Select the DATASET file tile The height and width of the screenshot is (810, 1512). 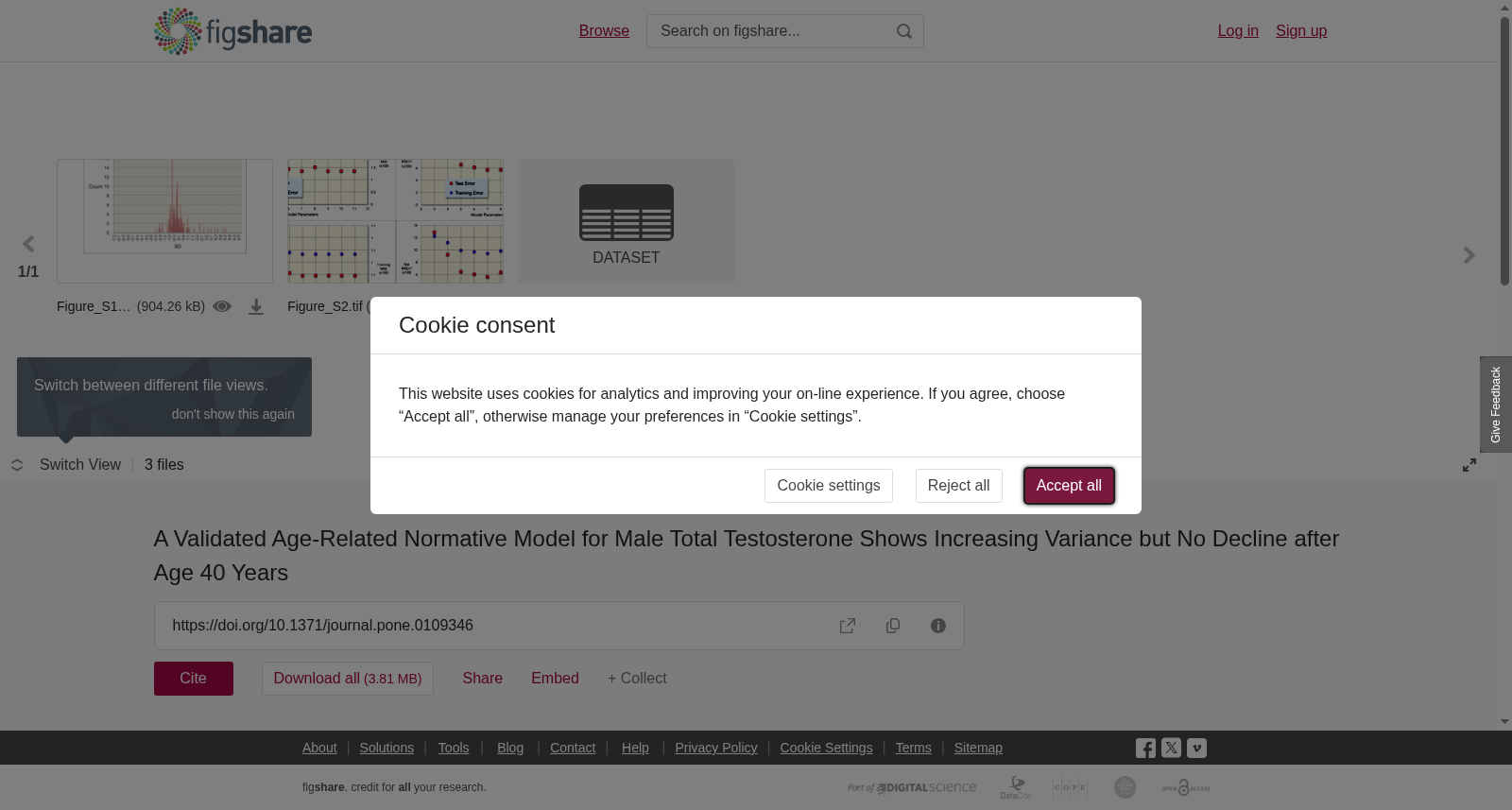626,221
